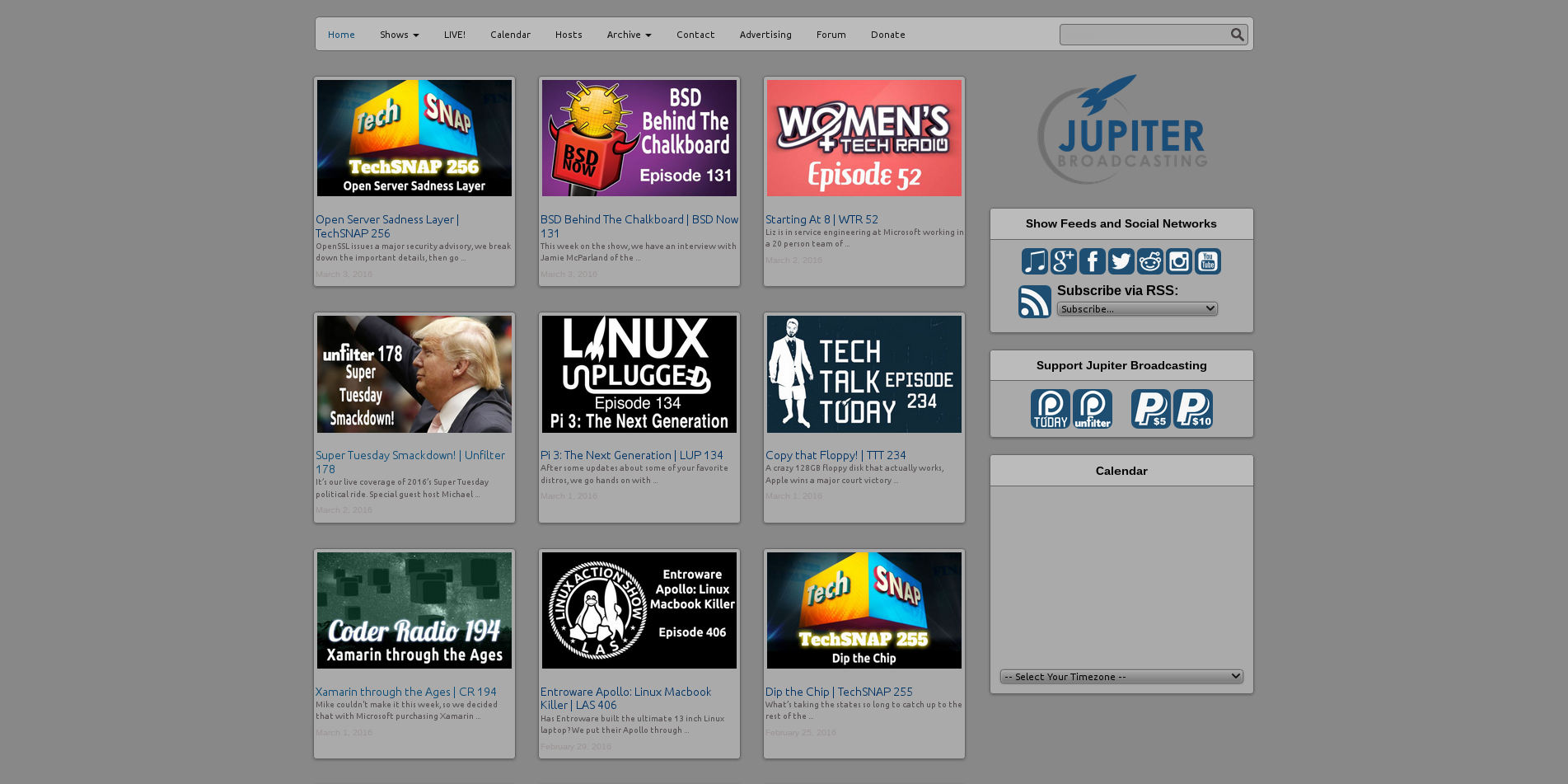Click the BSD Now Episode 131 thumbnail
Viewport: 1568px width, 784px height.
[639, 138]
